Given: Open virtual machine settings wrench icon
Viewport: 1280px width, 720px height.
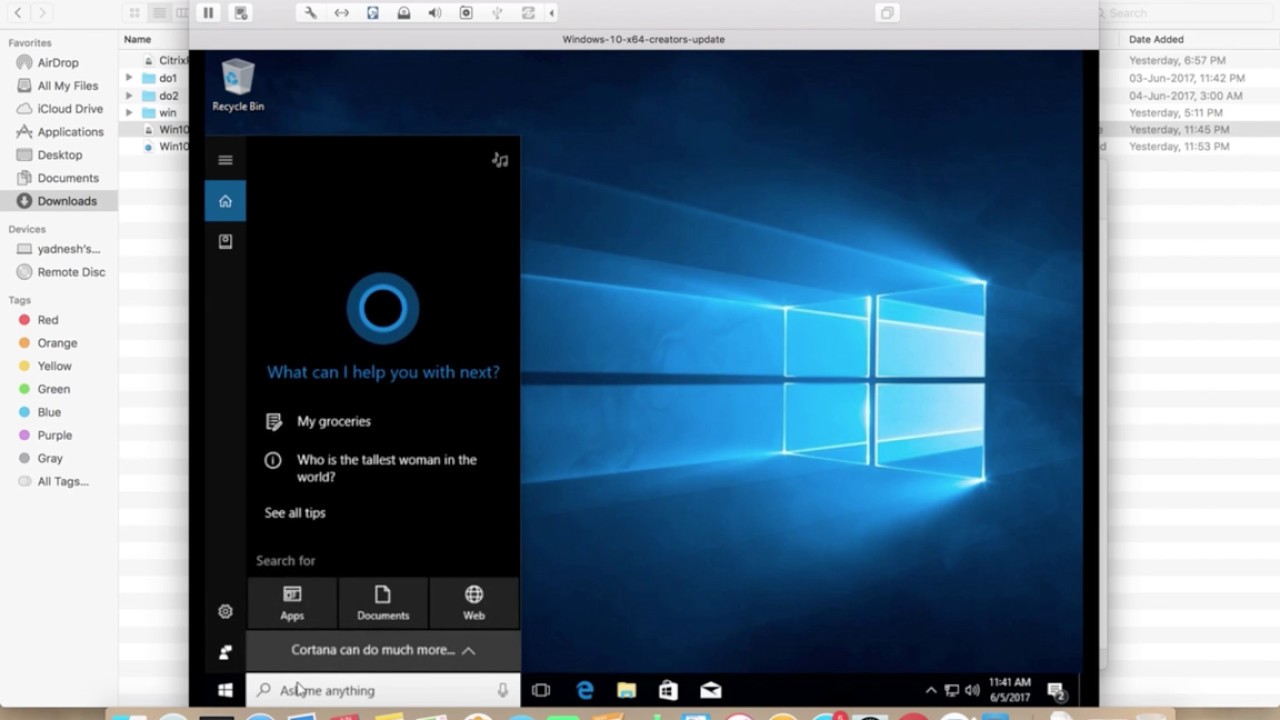Looking at the screenshot, I should (310, 13).
